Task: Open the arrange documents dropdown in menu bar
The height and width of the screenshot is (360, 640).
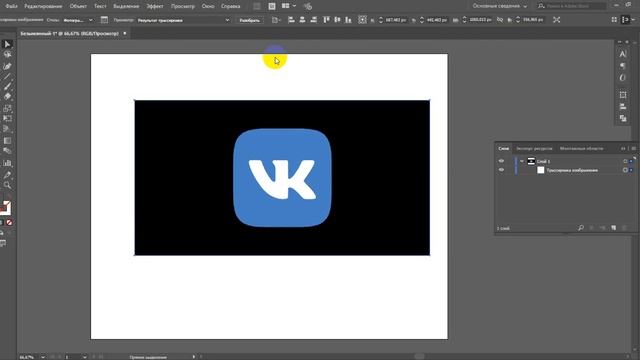Action: pyautogui.click(x=289, y=6)
